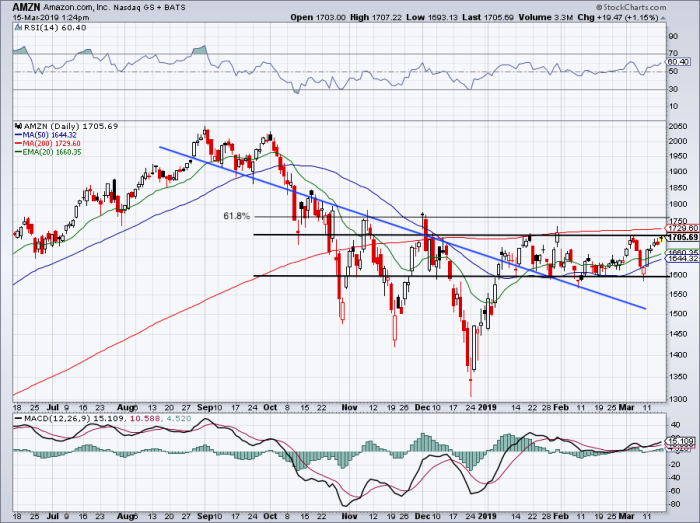
Task: Click the blue 1644.32 price tag on the right axis
Action: 683,258
